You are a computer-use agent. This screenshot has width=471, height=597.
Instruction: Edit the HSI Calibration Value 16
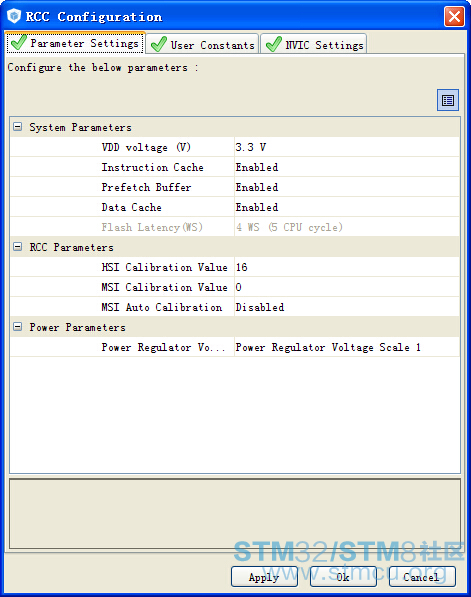[x=347, y=267]
